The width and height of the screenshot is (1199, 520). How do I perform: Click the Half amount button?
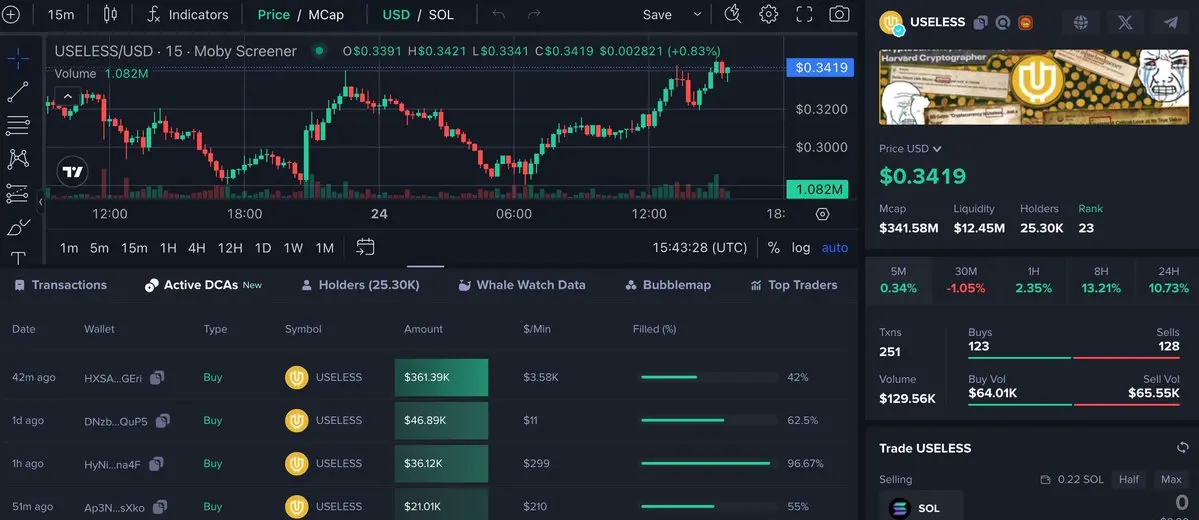click(1129, 479)
